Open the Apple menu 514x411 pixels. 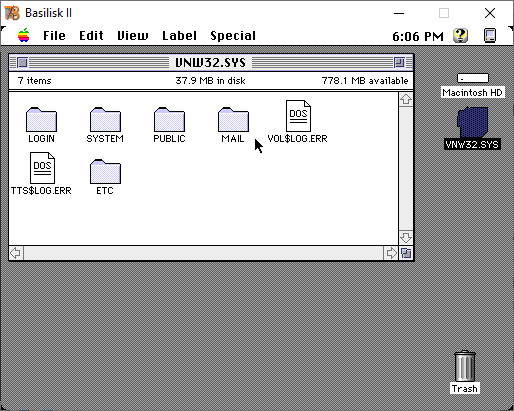(x=24, y=35)
